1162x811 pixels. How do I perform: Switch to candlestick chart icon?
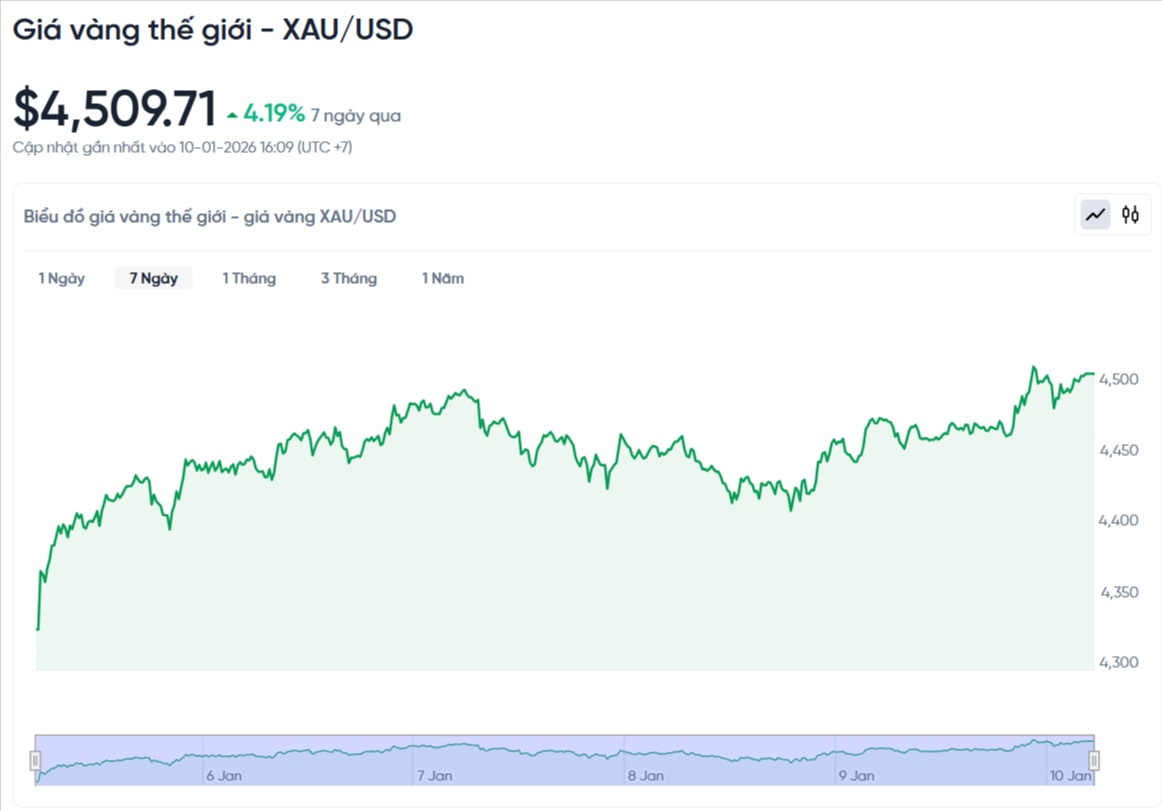pyautogui.click(x=1130, y=214)
